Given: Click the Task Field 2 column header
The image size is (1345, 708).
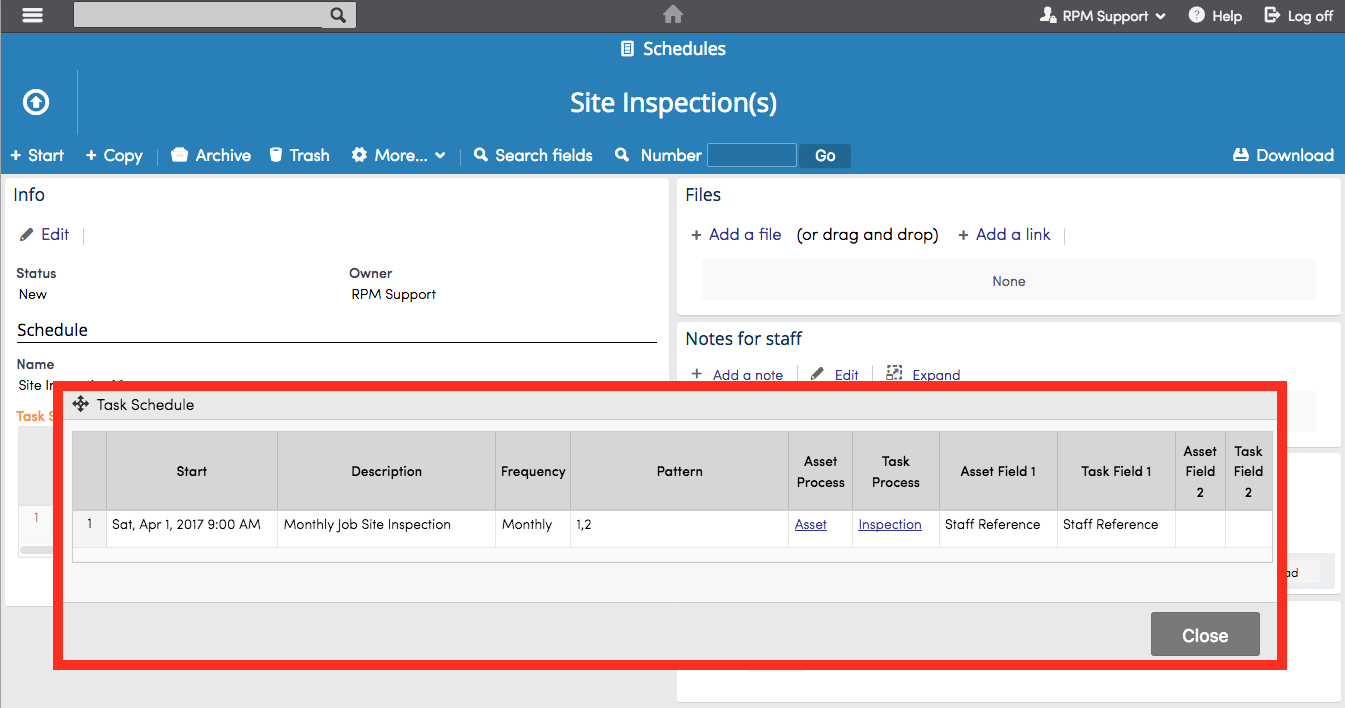Looking at the screenshot, I should coord(1249,471).
